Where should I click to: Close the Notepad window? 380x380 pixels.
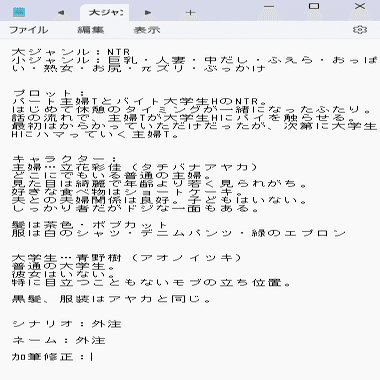coord(360,6)
